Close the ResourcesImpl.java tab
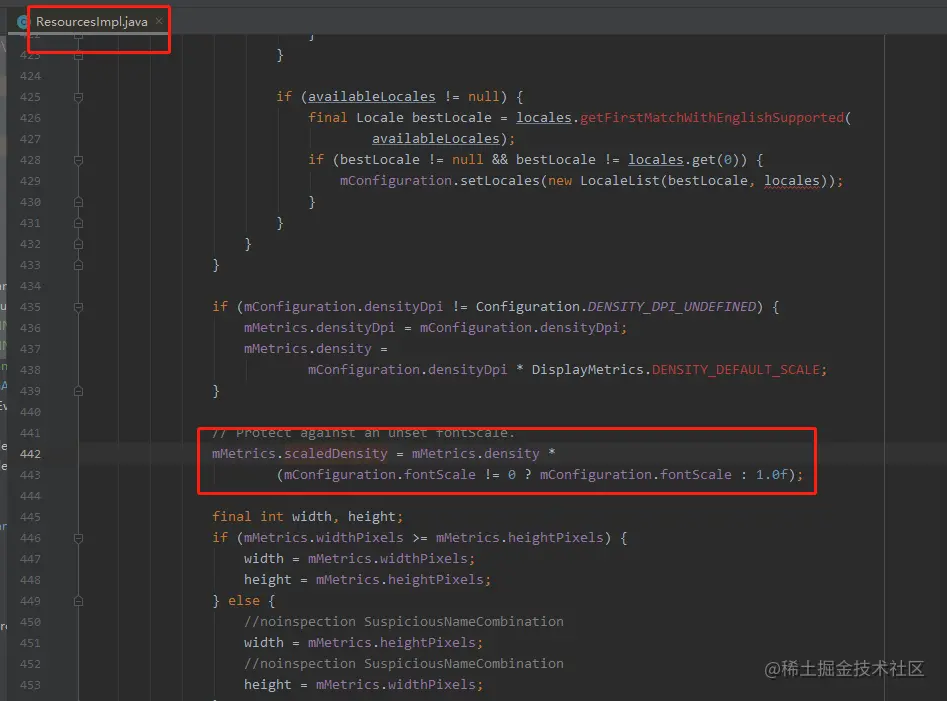The width and height of the screenshot is (947, 701). click(x=159, y=21)
